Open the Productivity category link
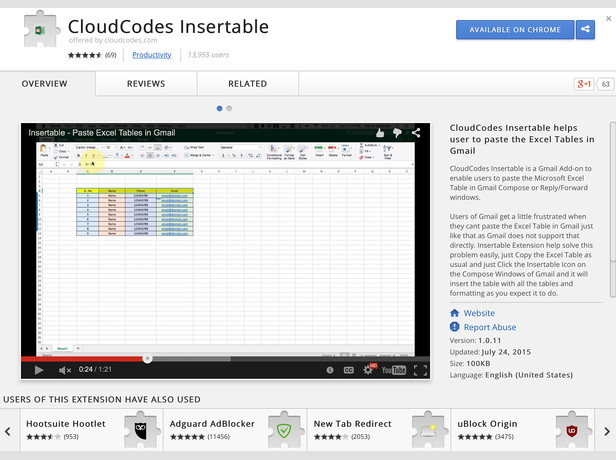616x460 pixels. pyautogui.click(x=152, y=55)
